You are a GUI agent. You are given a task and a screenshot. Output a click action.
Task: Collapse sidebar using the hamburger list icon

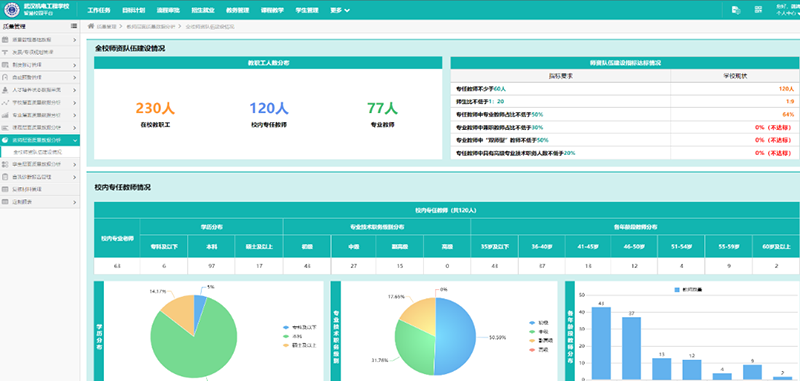coord(74,26)
